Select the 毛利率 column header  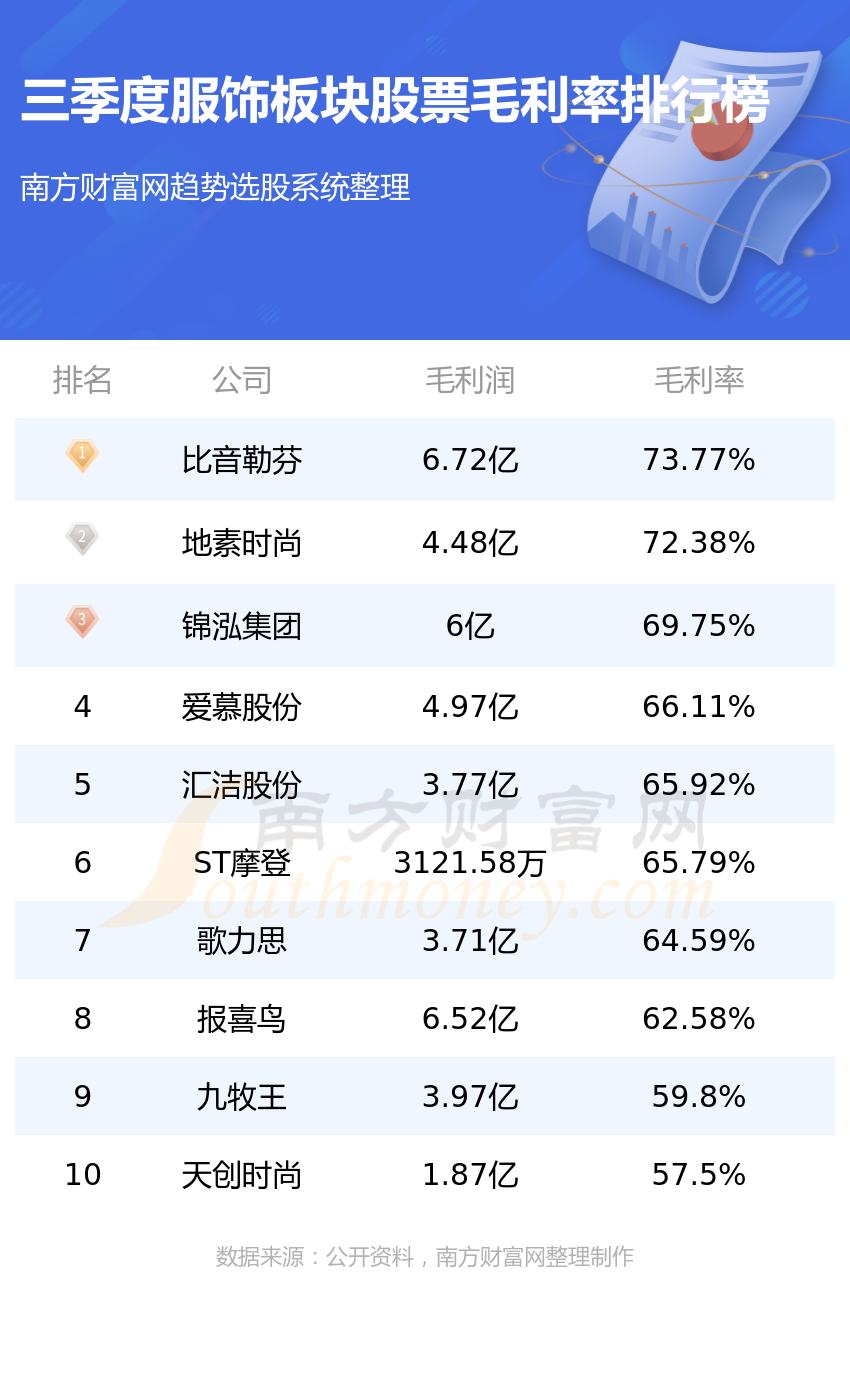coord(699,380)
